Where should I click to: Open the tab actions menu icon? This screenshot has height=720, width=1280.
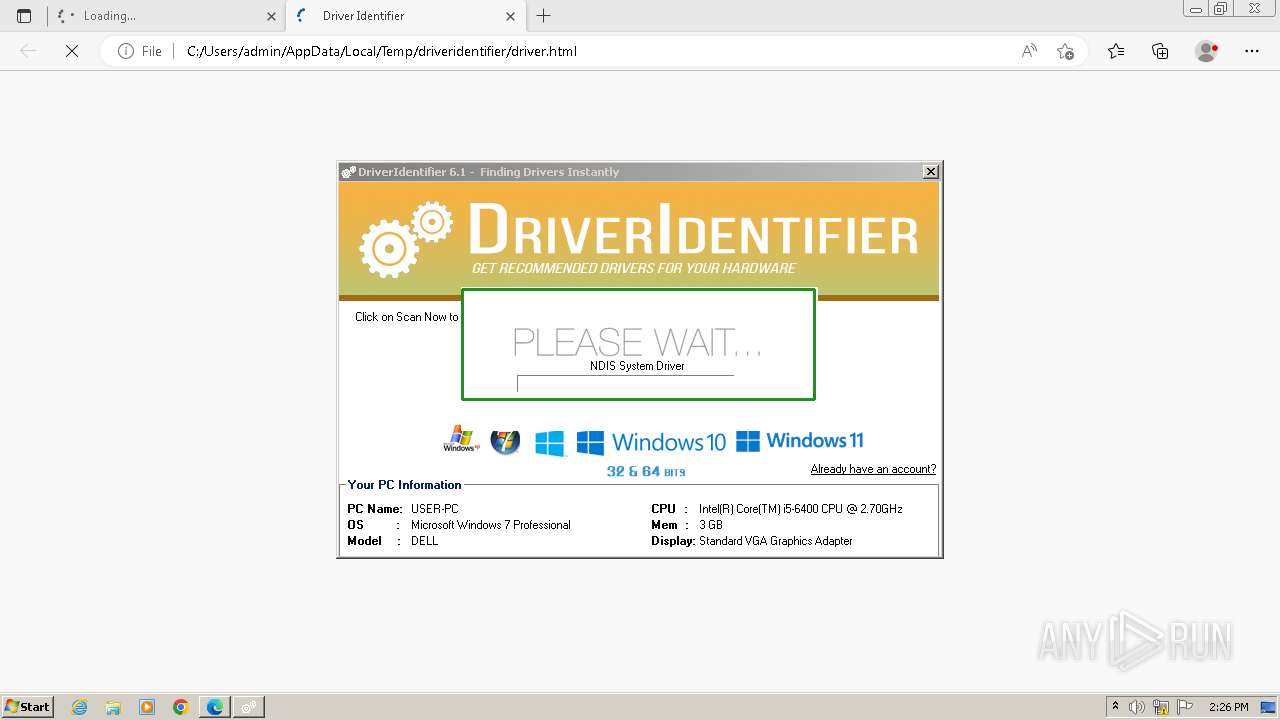pos(24,16)
